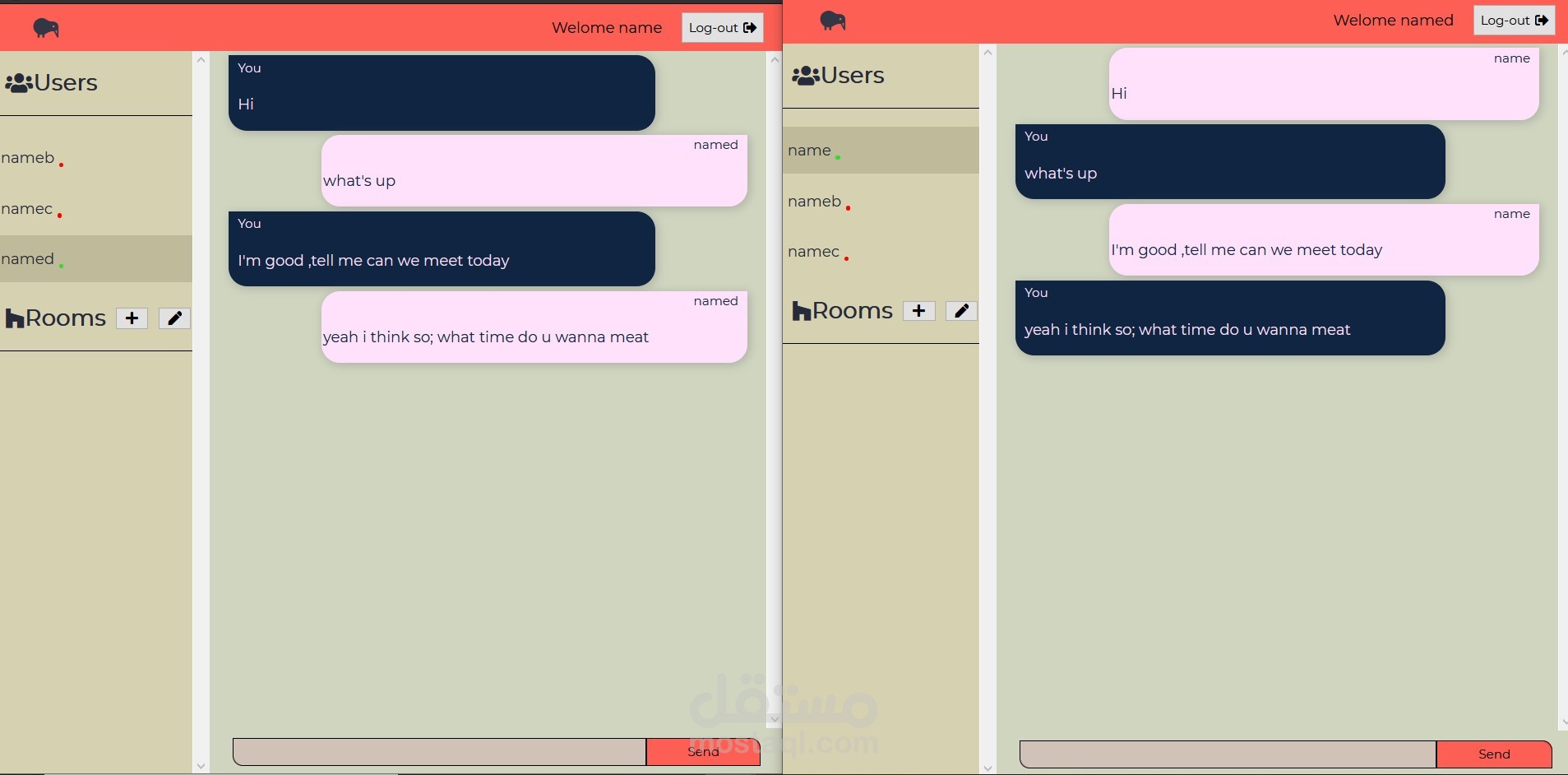Log out of the 'named' account in right window

1514,21
